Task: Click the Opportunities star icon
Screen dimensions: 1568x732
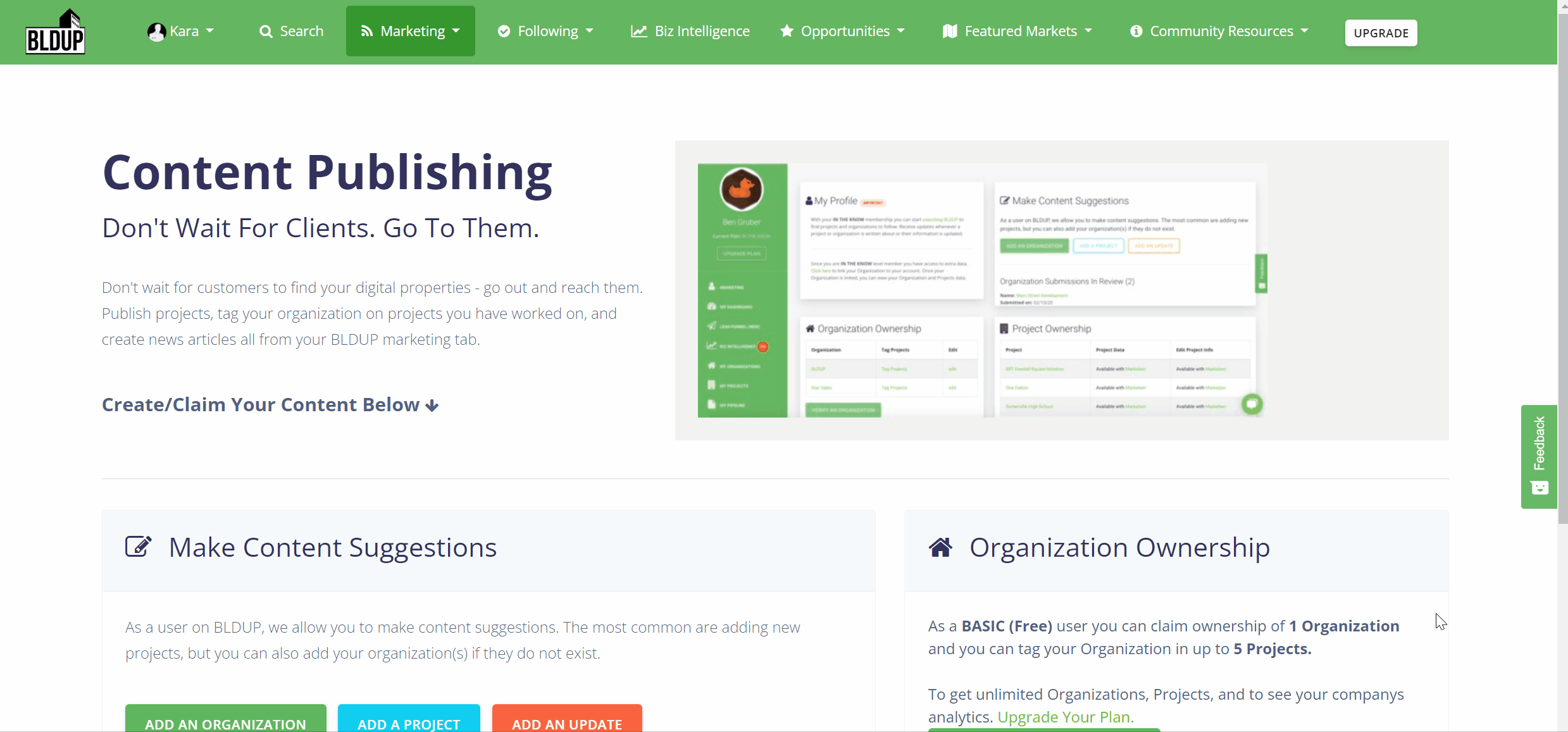Action: coord(787,31)
